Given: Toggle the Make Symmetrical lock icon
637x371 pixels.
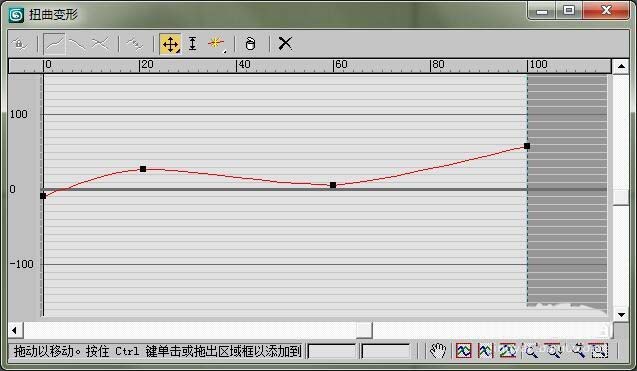Looking at the screenshot, I should coord(20,43).
